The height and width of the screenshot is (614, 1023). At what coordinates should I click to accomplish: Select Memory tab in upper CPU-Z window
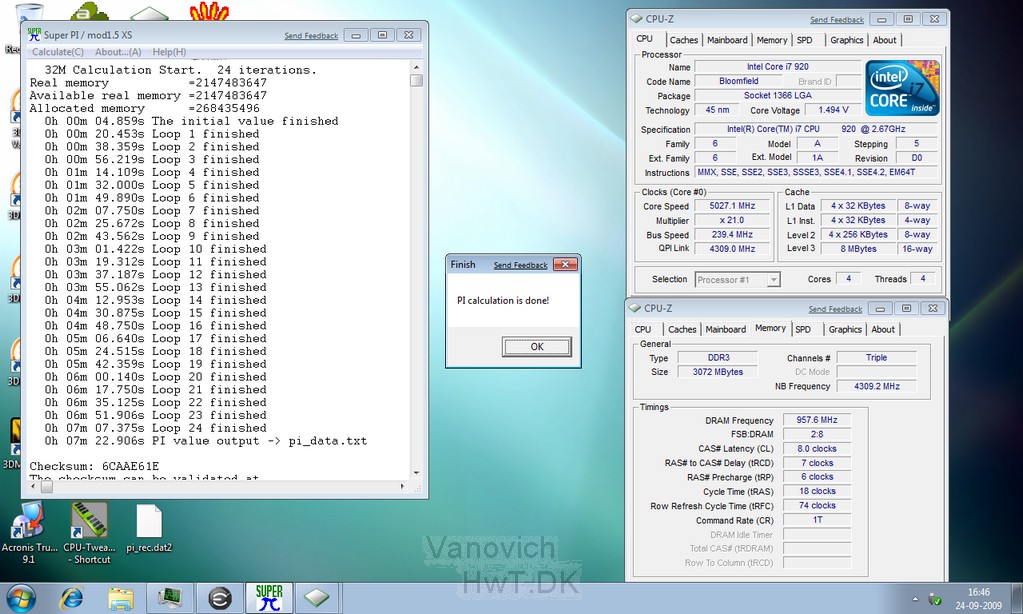click(x=772, y=40)
